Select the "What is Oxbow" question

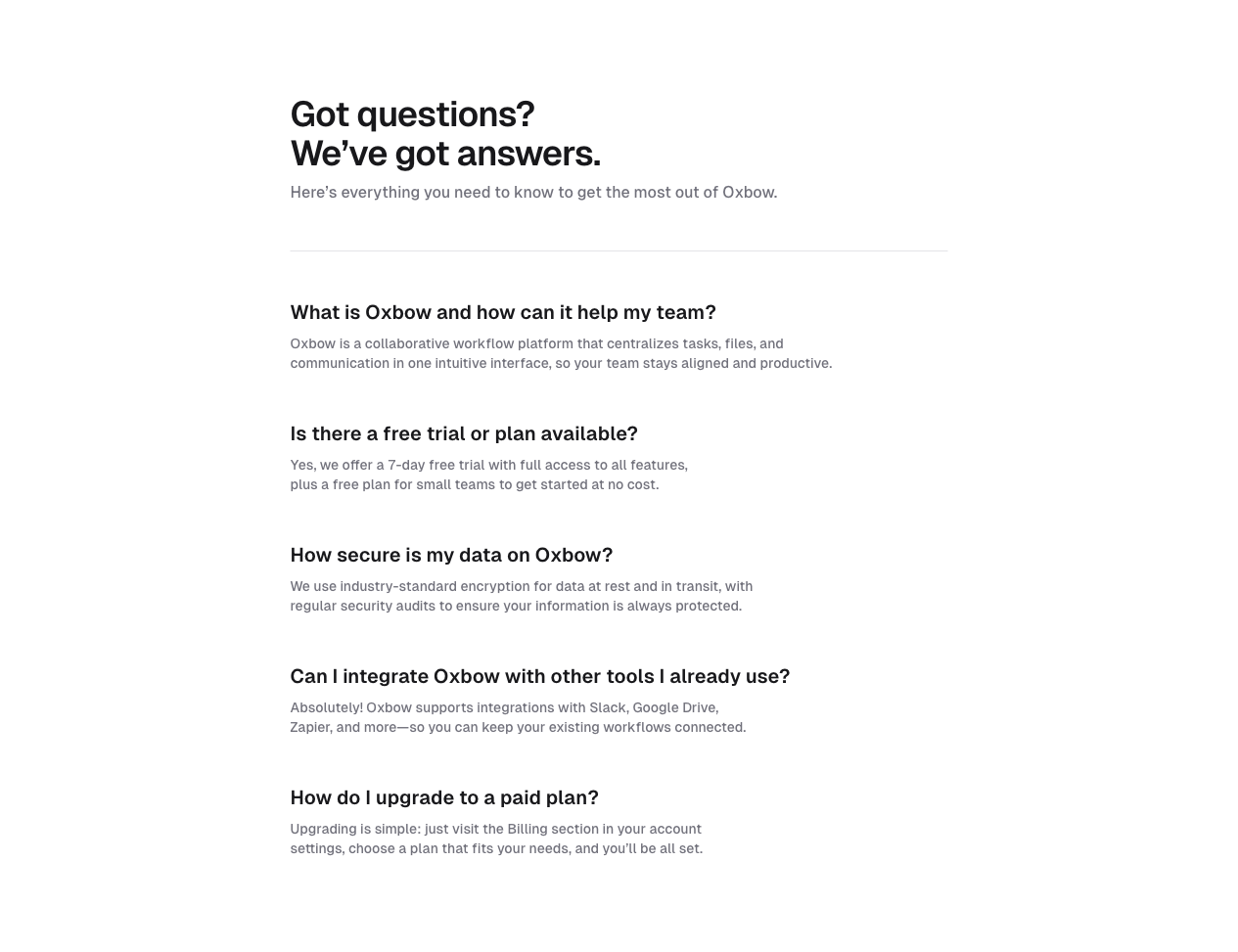click(x=502, y=312)
